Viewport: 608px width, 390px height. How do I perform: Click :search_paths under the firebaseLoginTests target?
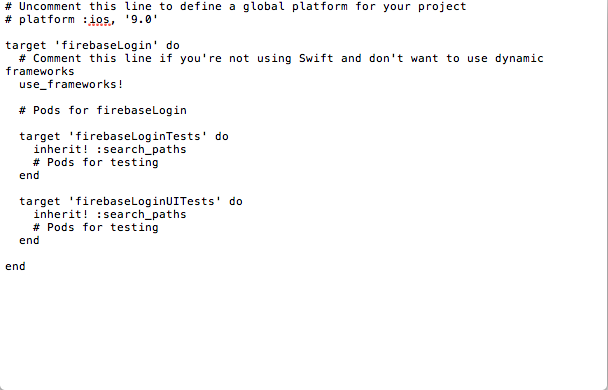[141, 150]
